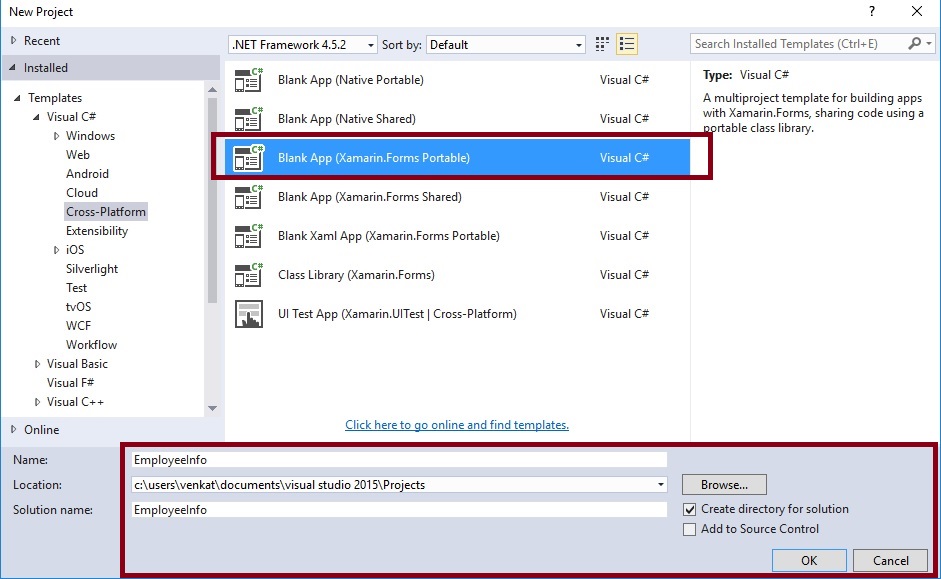This screenshot has width=941, height=579.
Task: Click the Blank App (Native Shared) template icon
Action: coord(248,119)
